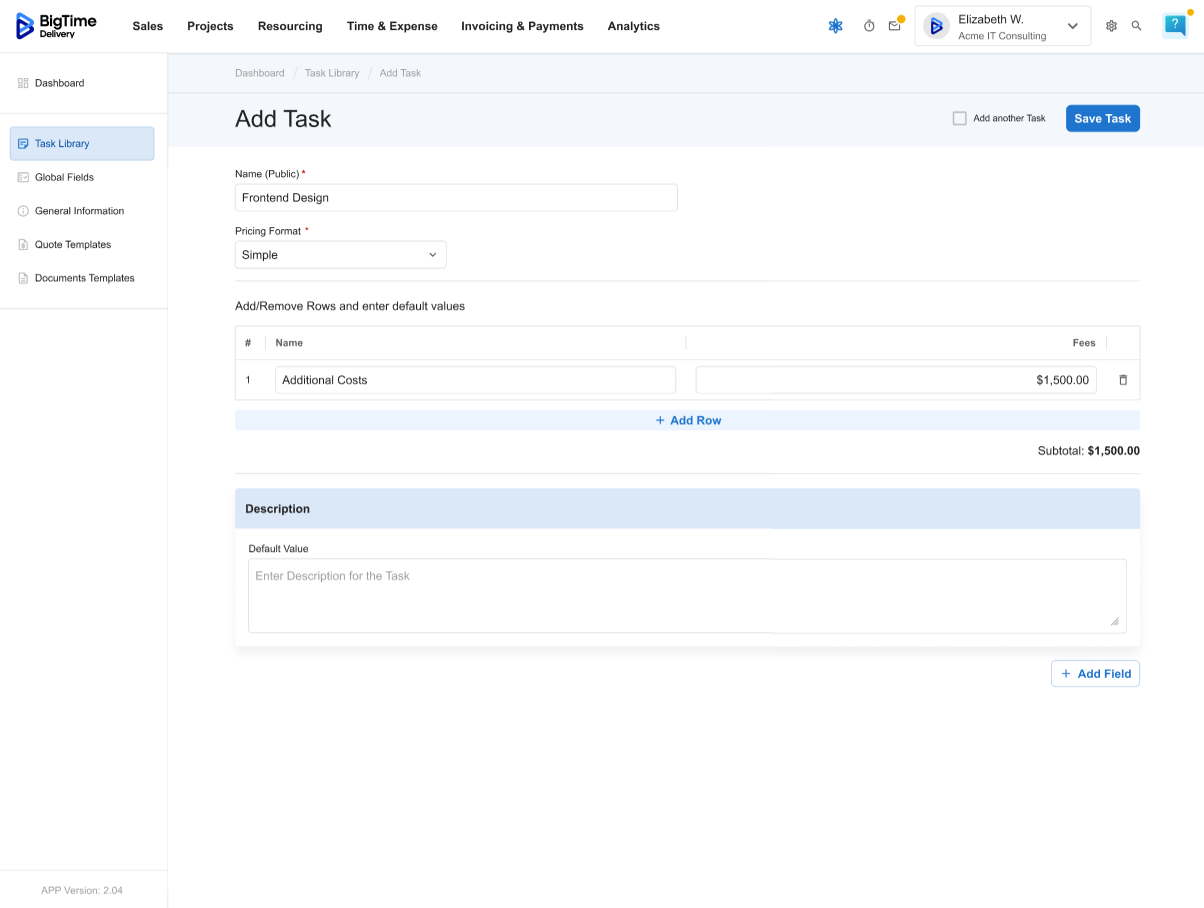Click the Save Task button
This screenshot has height=908, width=1204.
point(1102,118)
